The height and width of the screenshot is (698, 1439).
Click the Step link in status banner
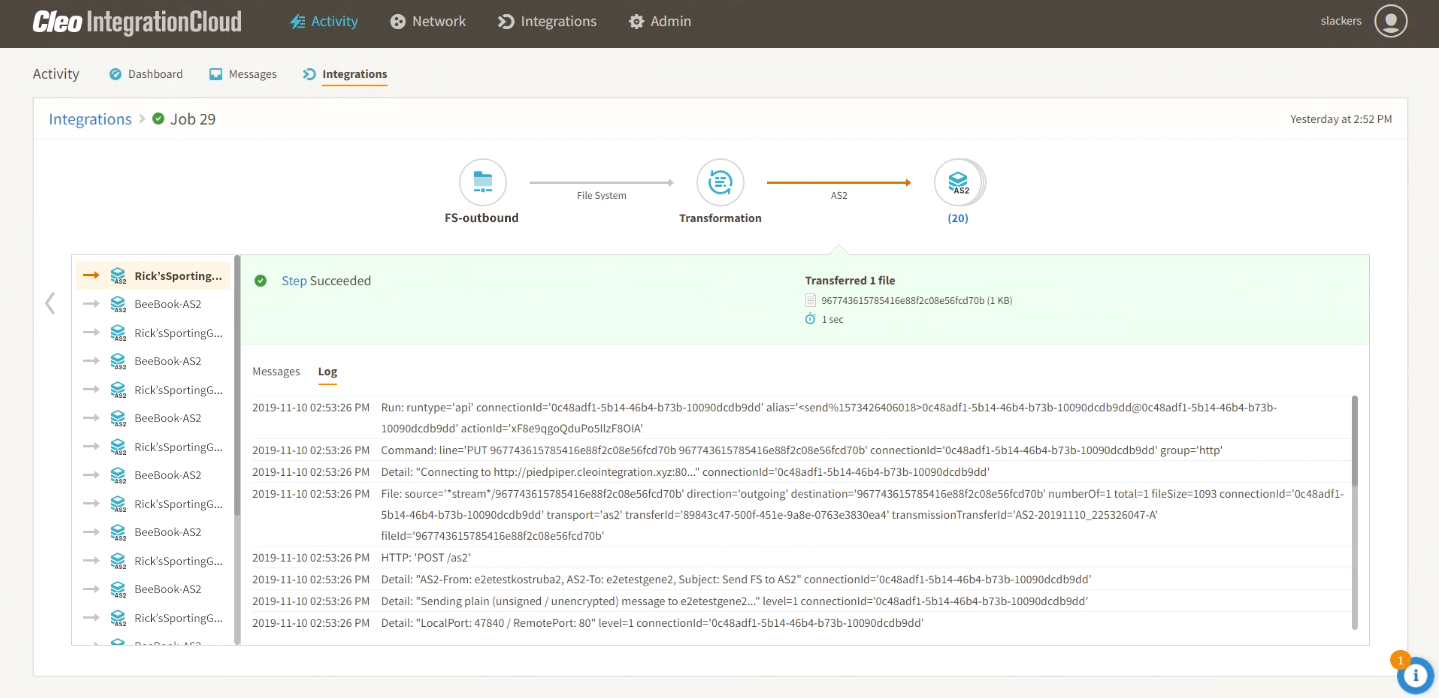coord(294,281)
